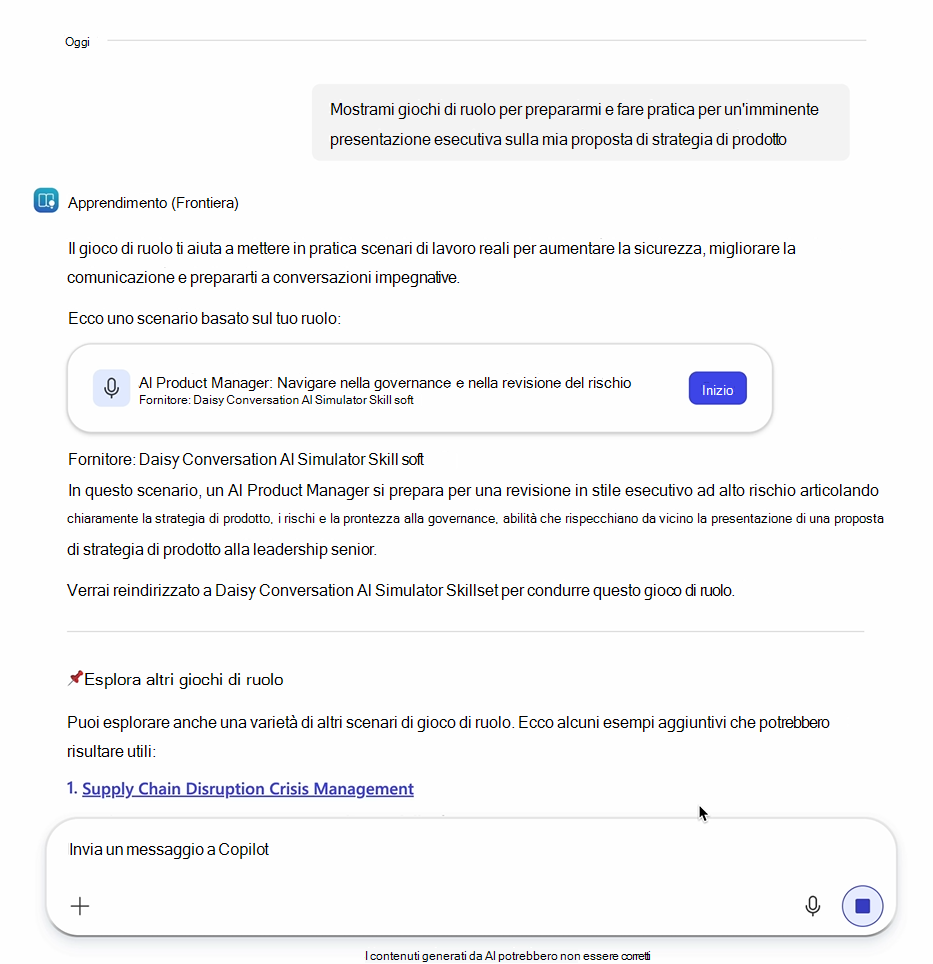
Task: Select the user prompt message bubble
Action: (580, 123)
